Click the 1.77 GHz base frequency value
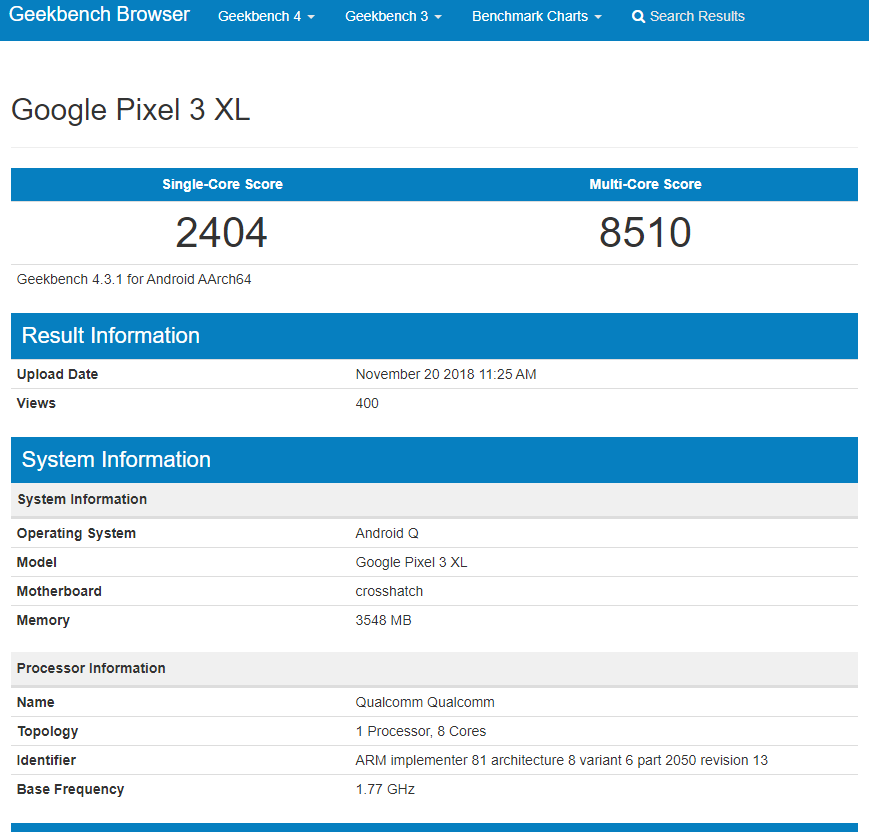The height and width of the screenshot is (832, 869). (385, 789)
